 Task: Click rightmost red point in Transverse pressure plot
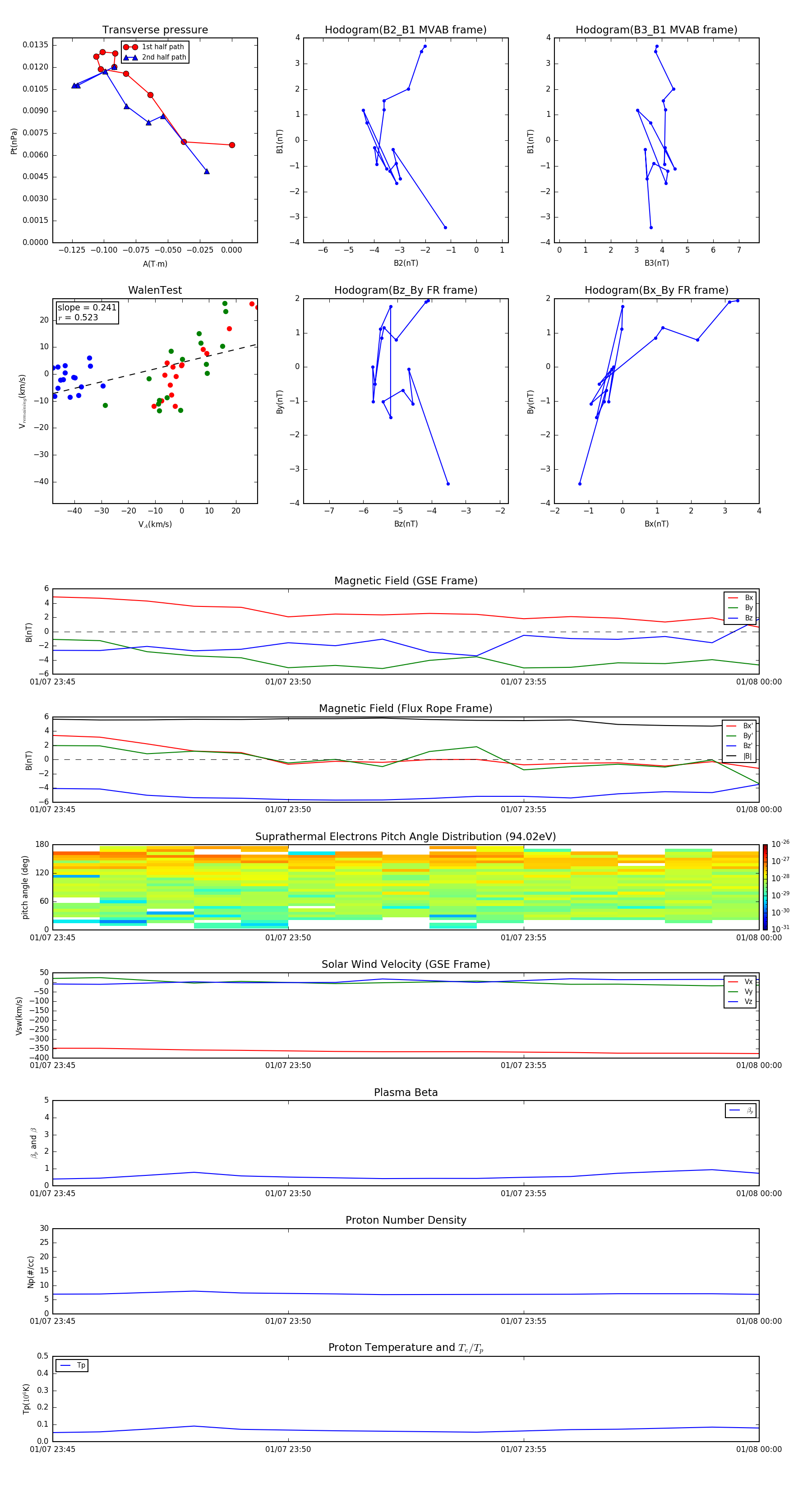tap(232, 145)
